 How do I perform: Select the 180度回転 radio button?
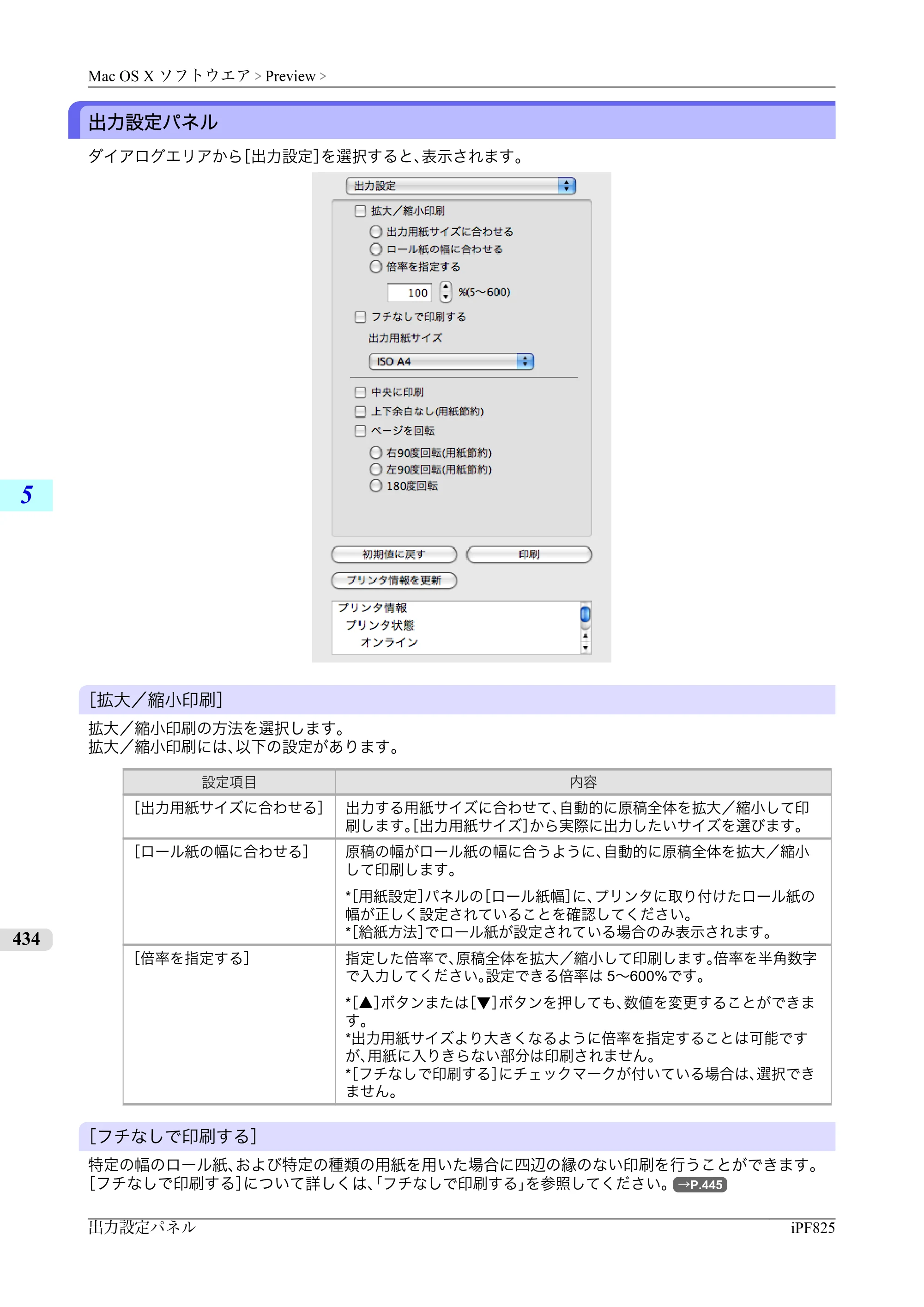[375, 486]
